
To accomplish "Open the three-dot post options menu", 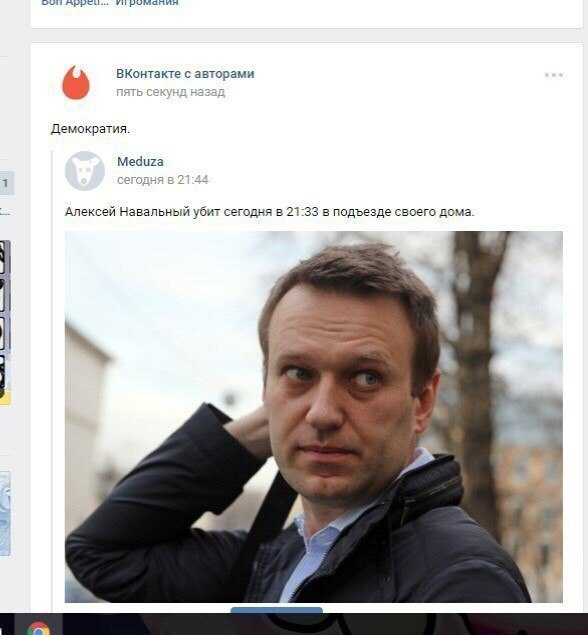I will click(554, 75).
